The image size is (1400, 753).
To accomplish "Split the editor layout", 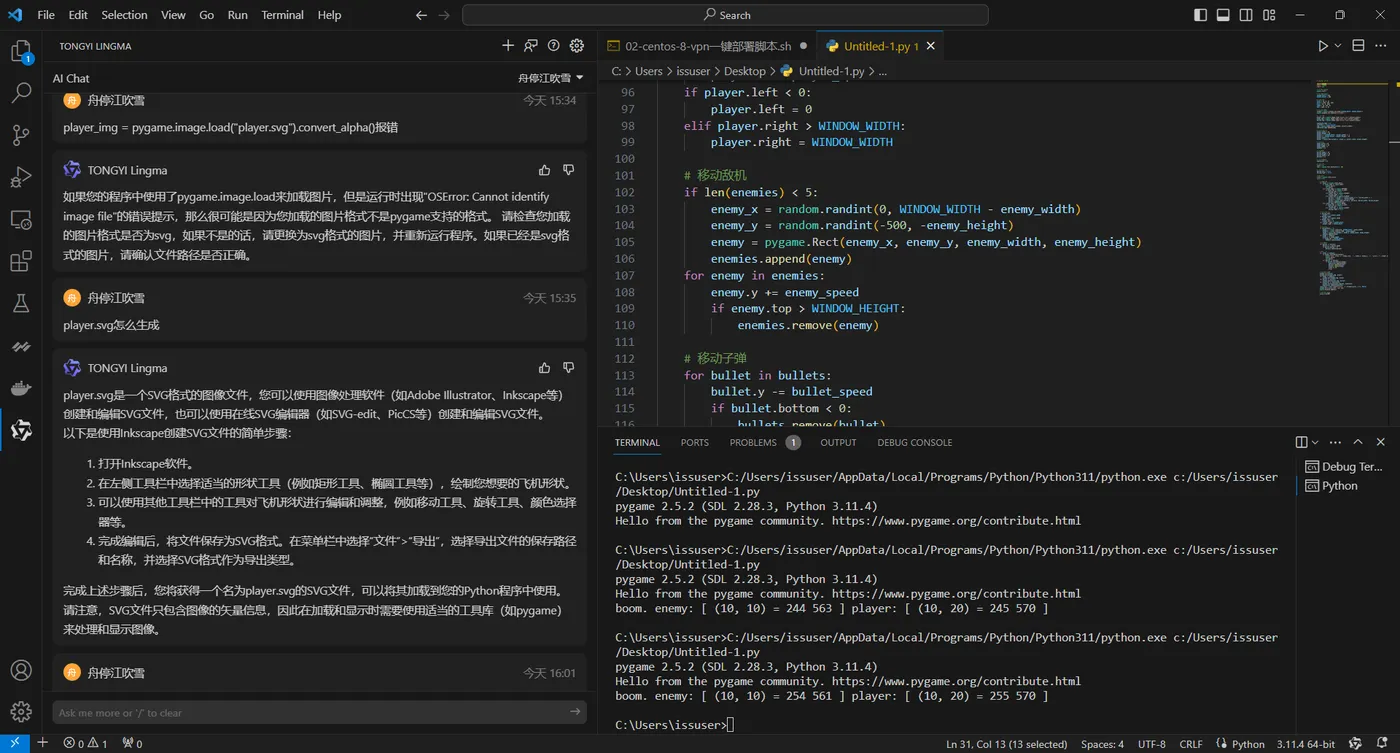I will (1358, 46).
